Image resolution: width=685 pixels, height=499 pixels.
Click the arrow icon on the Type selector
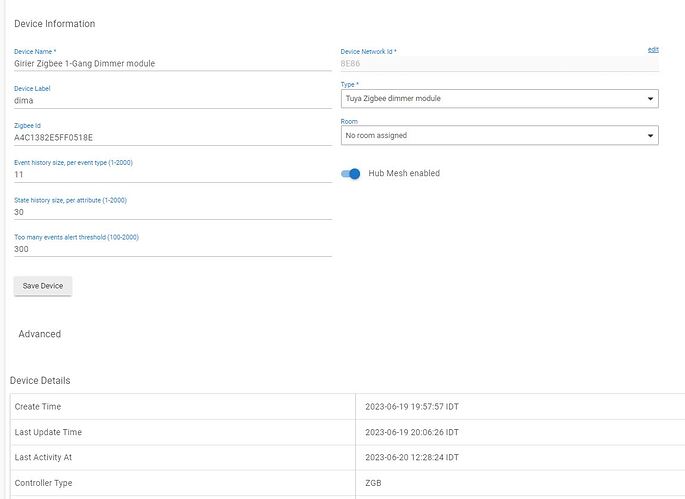651,99
